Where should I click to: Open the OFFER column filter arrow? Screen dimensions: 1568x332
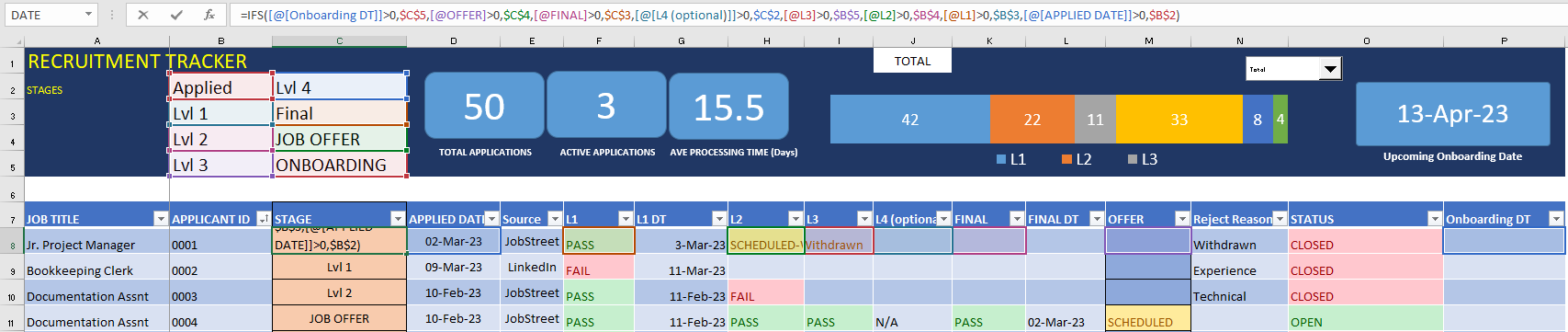pyautogui.click(x=1182, y=219)
